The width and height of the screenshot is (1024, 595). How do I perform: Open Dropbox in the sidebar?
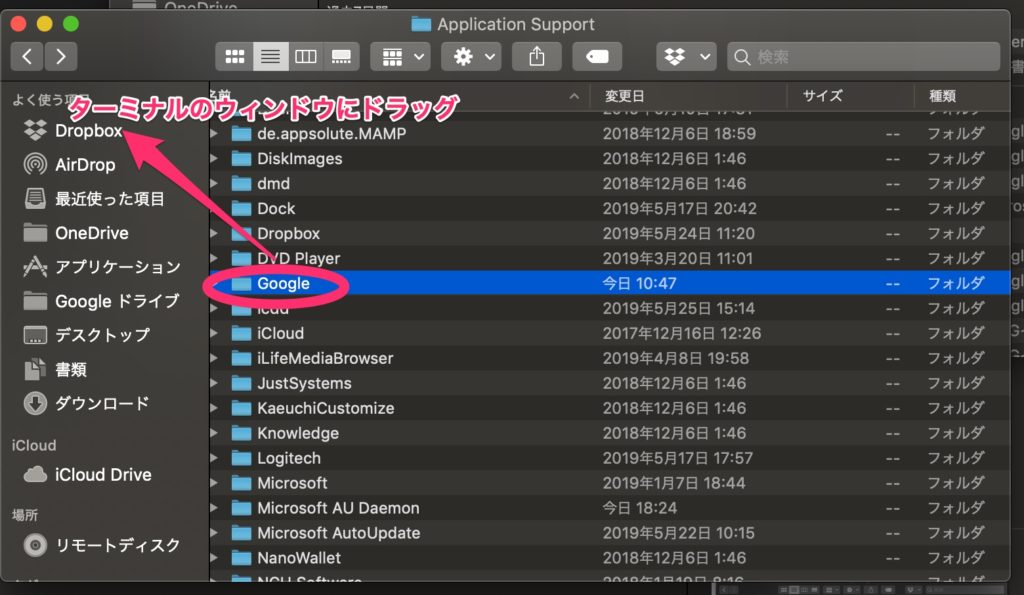72,131
